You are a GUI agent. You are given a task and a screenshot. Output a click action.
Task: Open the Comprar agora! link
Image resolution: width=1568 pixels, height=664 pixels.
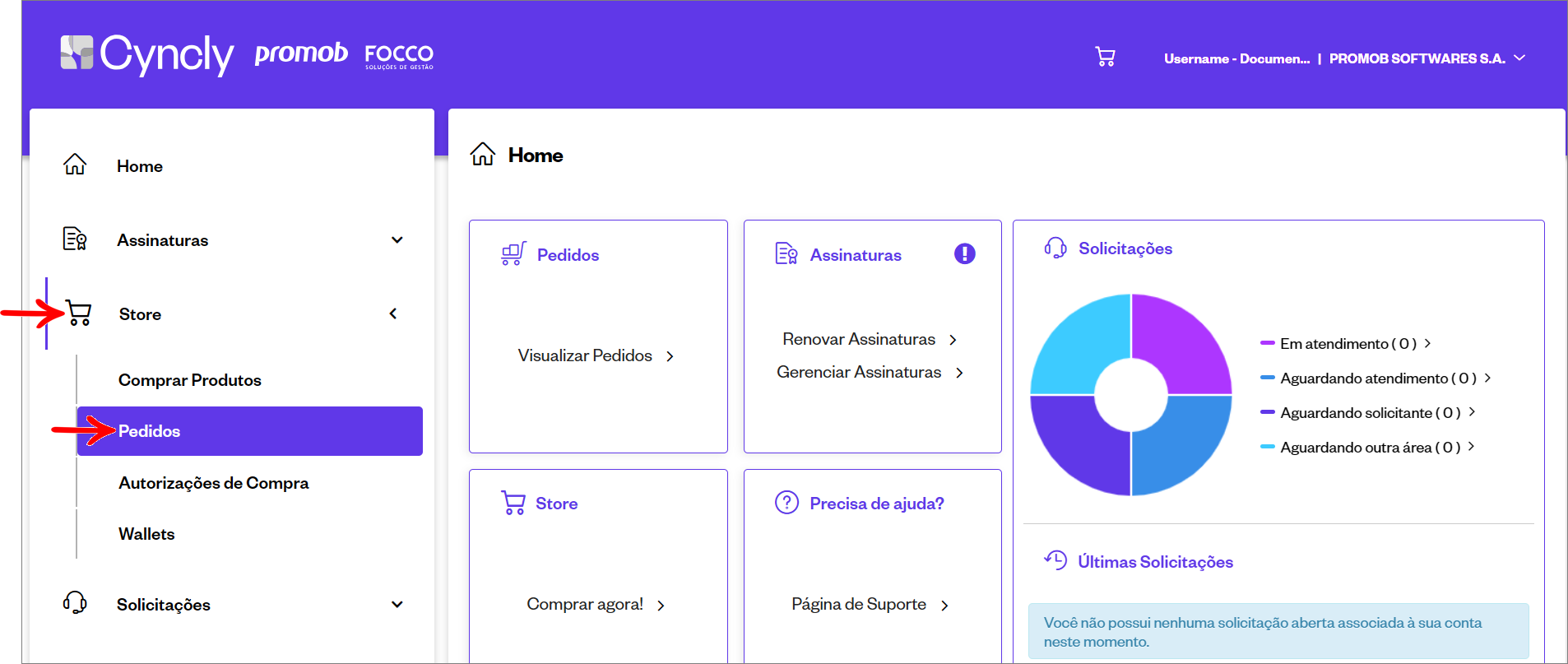pyautogui.click(x=585, y=604)
